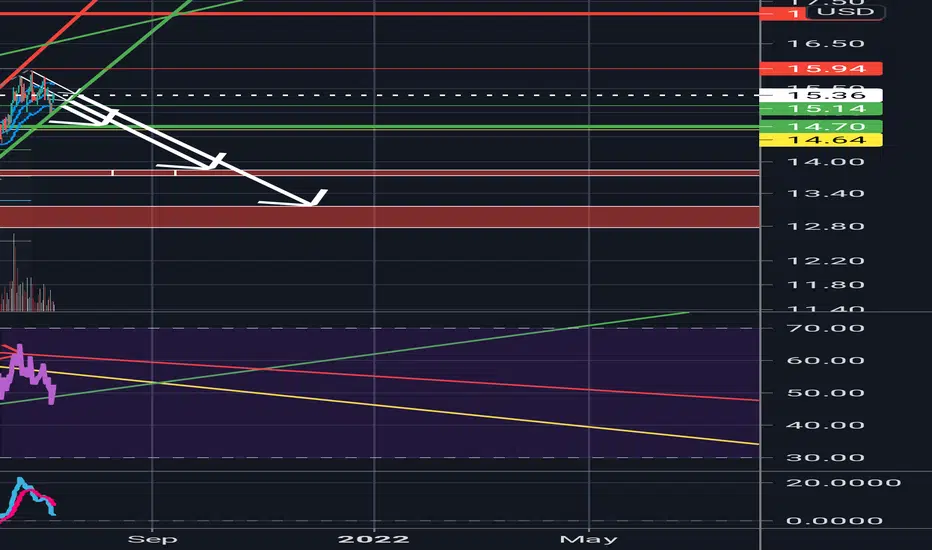The height and width of the screenshot is (550, 932).
Task: Select the thick red horizontal line at top
Action: click(x=380, y=13)
